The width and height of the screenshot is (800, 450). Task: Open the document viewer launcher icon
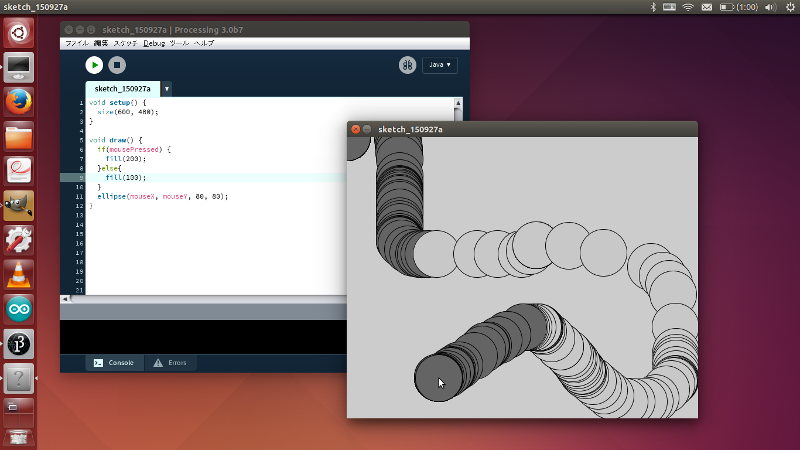(x=18, y=171)
